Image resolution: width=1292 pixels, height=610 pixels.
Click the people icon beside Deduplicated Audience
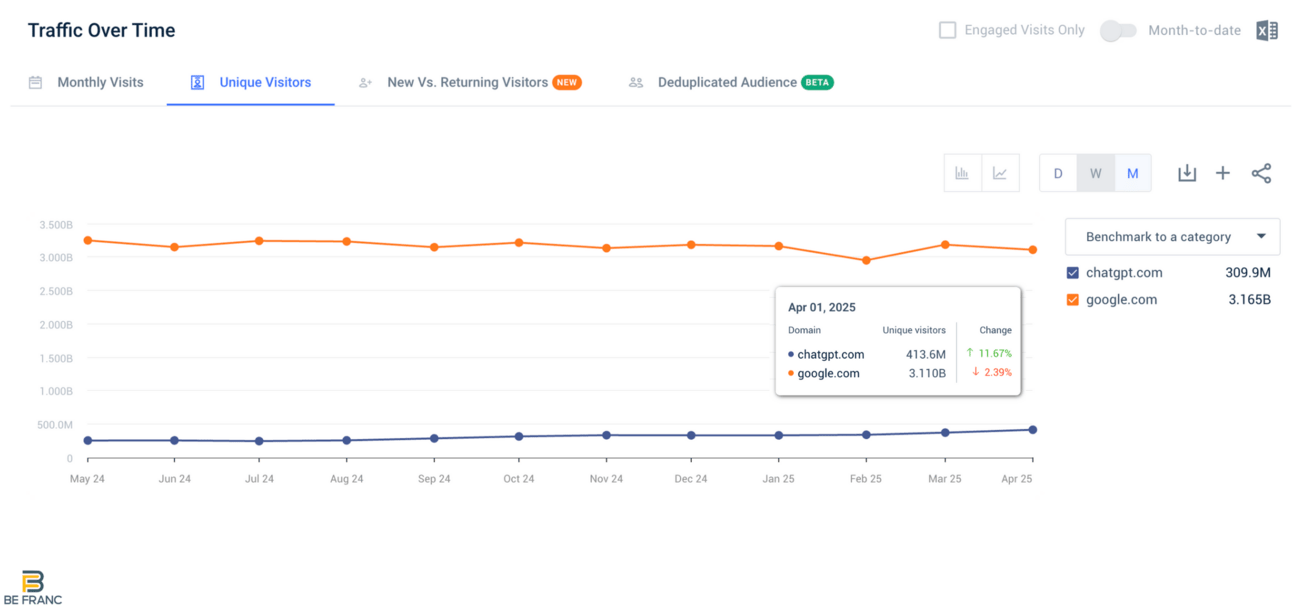(x=635, y=82)
